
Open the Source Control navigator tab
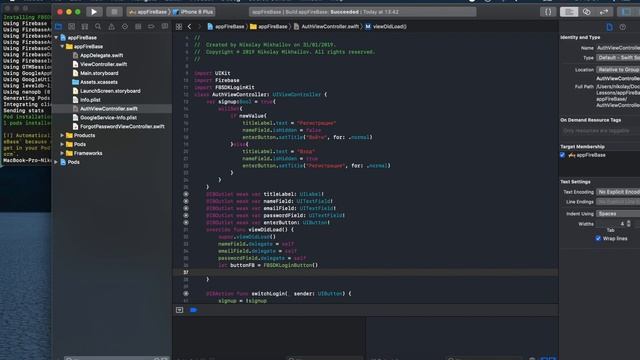click(x=71, y=27)
